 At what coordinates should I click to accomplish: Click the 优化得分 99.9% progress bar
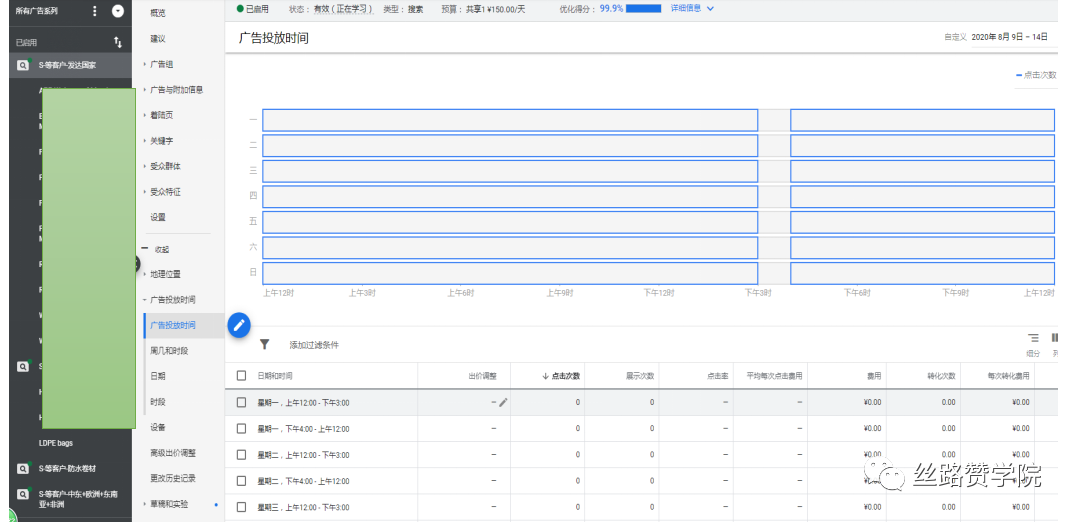[644, 9]
